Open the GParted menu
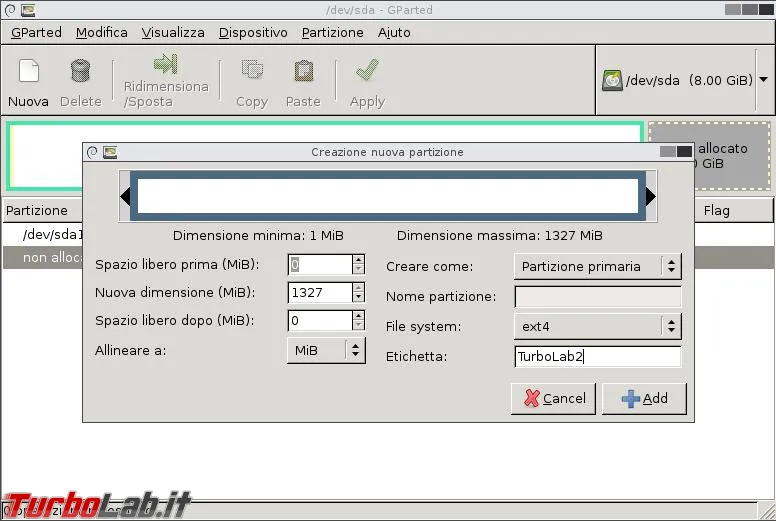Screen dimensions: 776x521 point(36,33)
